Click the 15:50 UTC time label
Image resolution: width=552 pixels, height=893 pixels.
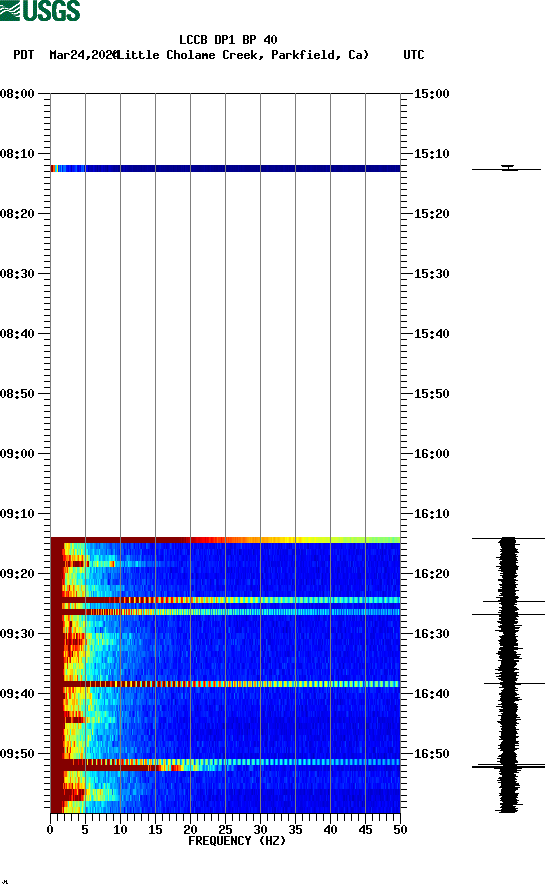[x=431, y=394]
